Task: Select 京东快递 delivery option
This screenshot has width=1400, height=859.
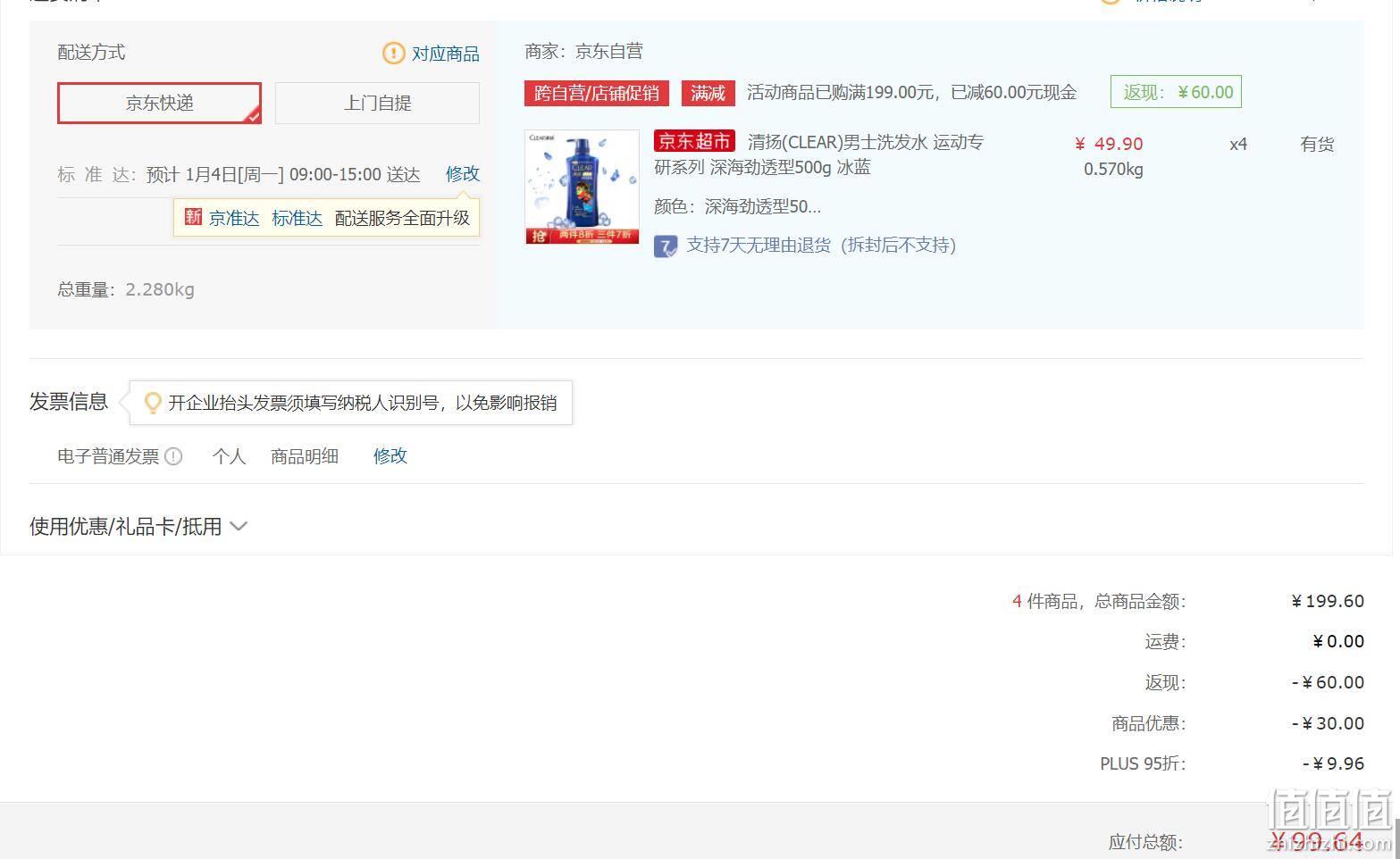Action: (159, 103)
